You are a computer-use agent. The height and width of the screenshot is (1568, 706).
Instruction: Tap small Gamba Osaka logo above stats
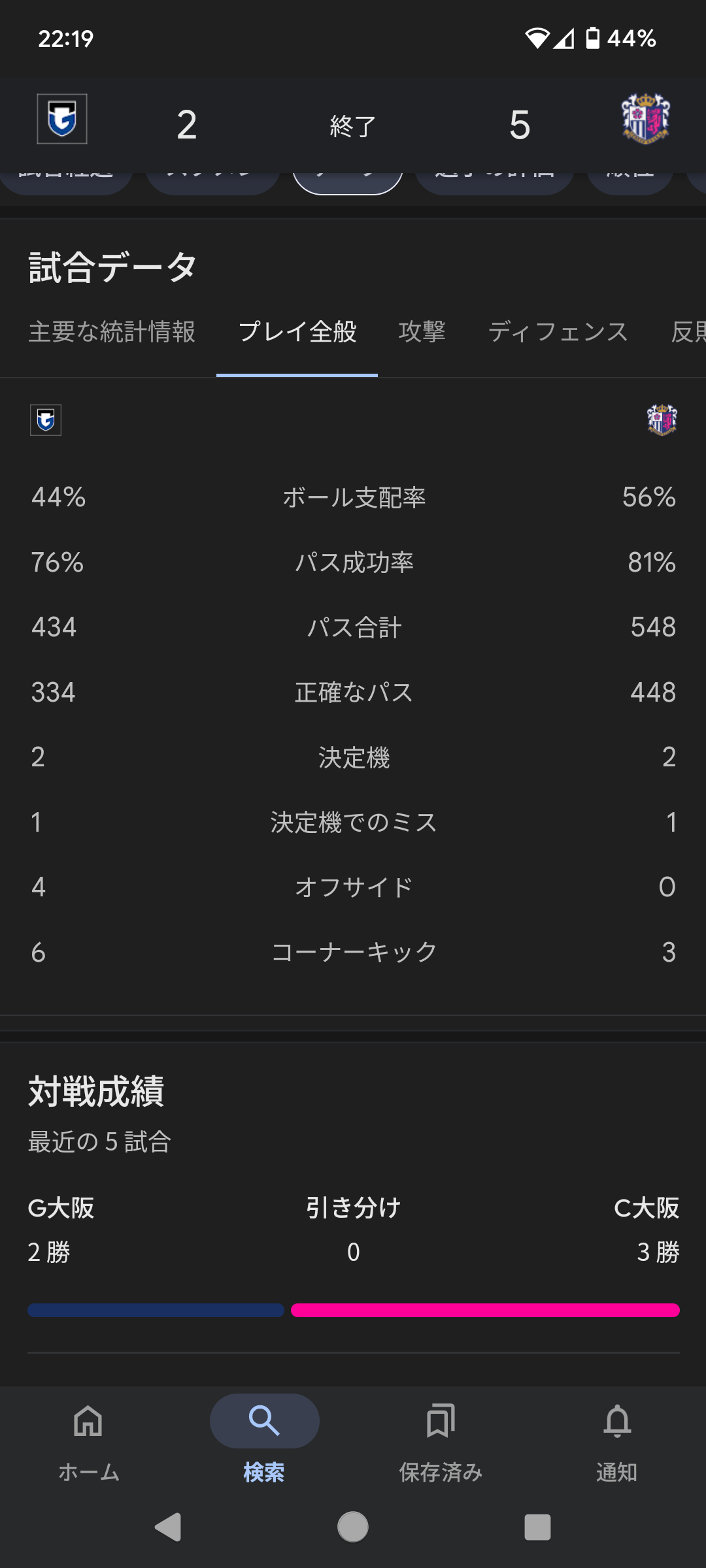click(46, 420)
